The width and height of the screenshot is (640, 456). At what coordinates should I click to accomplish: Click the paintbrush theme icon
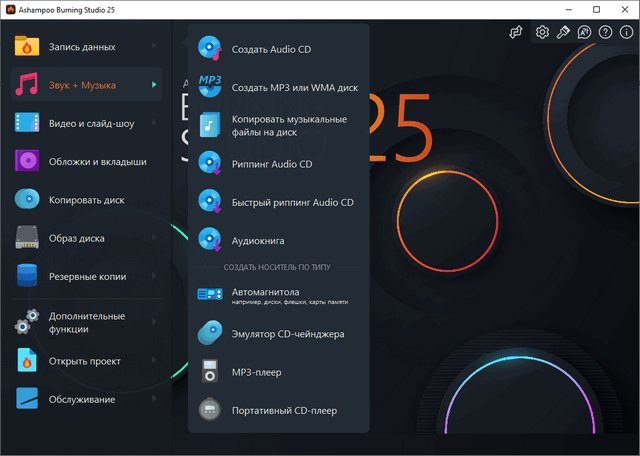563,32
